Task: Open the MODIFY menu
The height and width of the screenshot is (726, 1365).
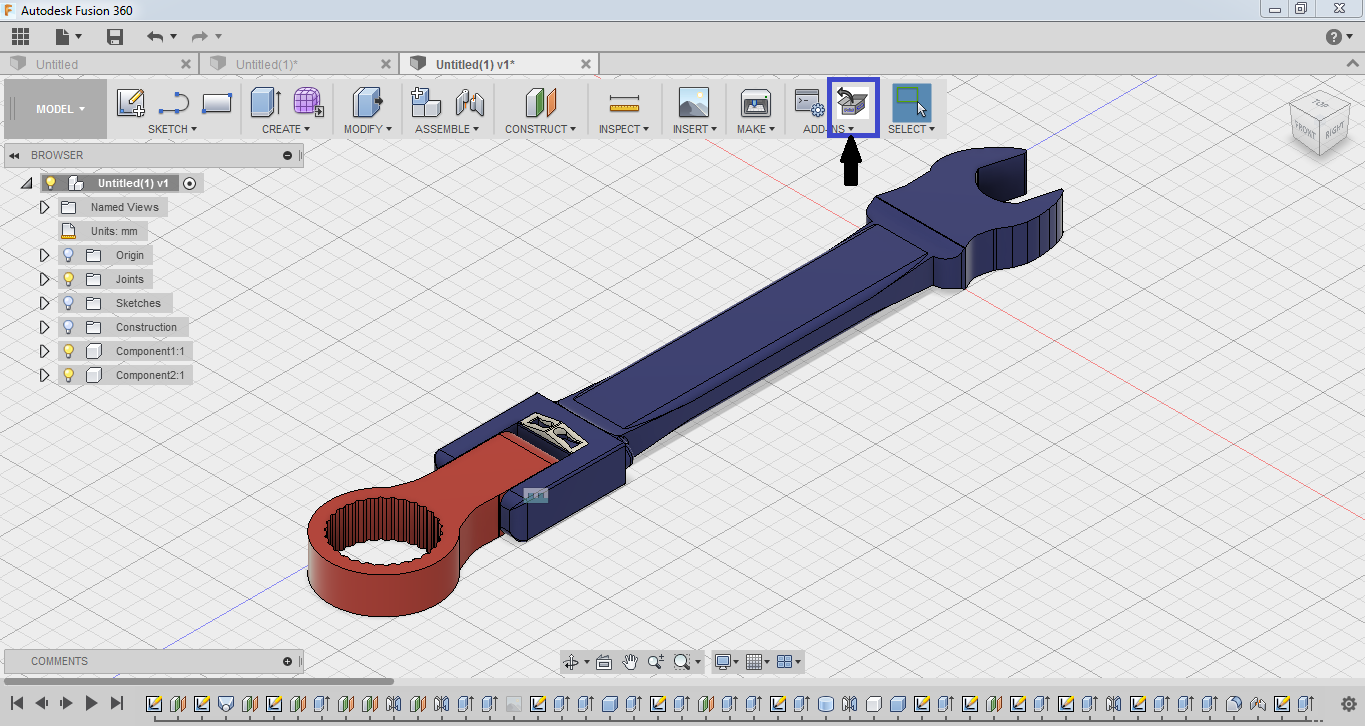Action: click(367, 129)
